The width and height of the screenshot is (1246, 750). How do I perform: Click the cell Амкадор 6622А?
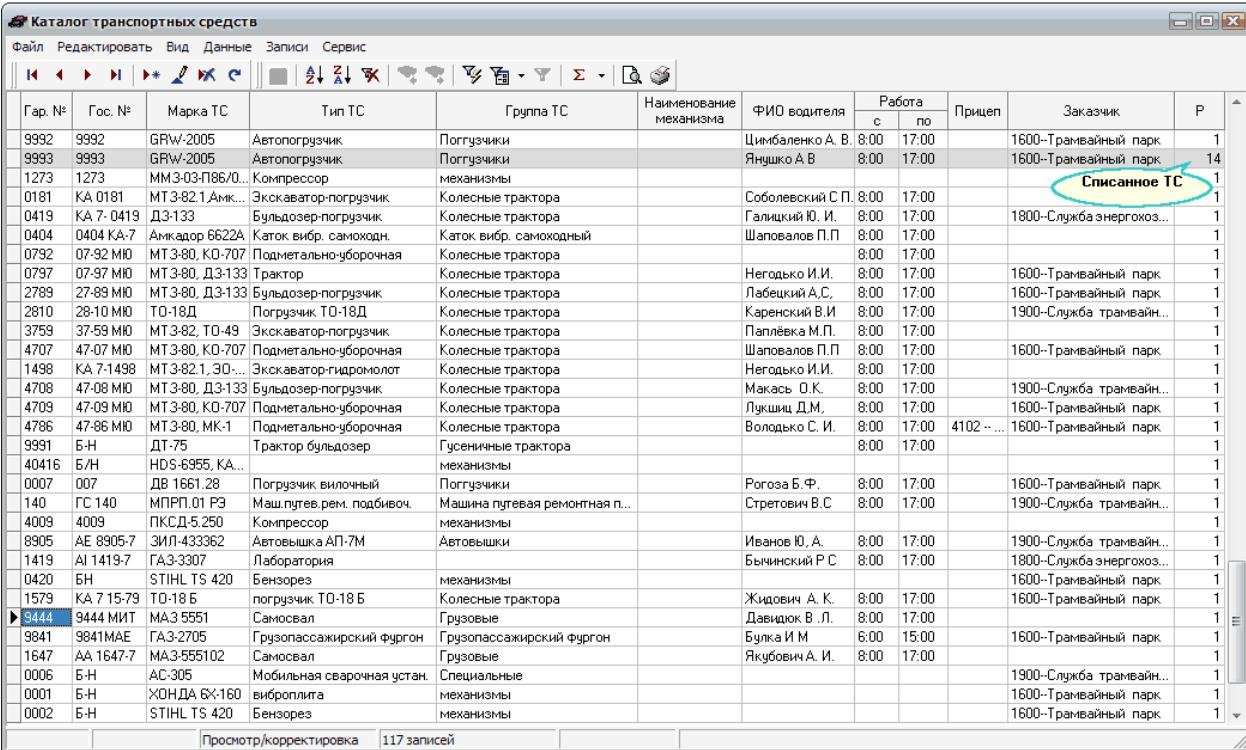pyautogui.click(x=197, y=234)
